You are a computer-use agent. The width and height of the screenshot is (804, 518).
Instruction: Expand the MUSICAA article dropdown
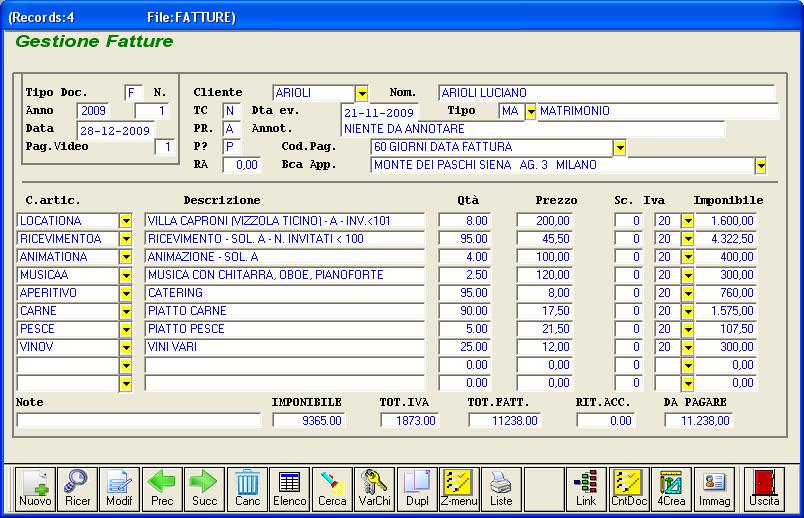tap(126, 275)
